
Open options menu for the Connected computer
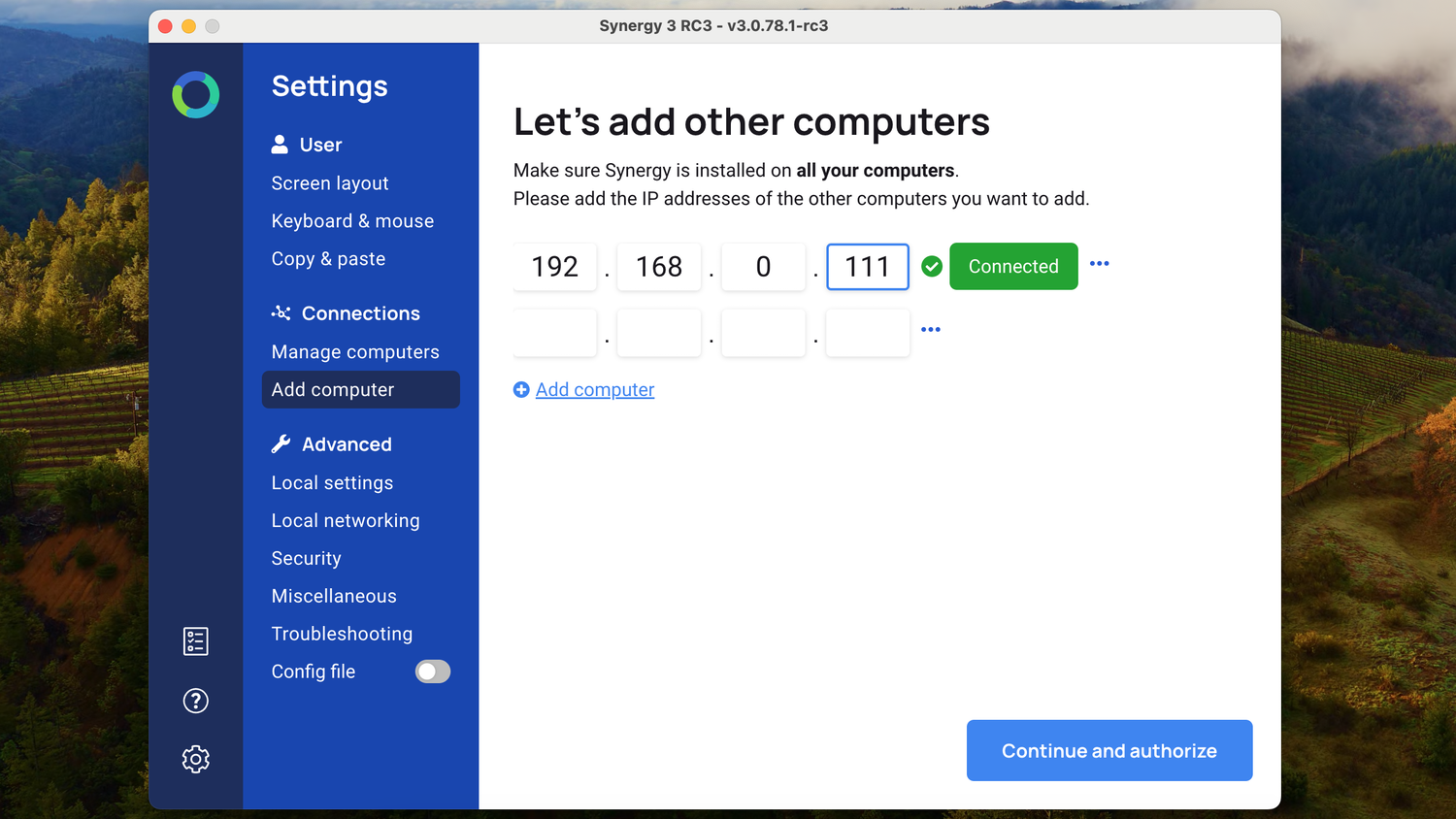click(1099, 264)
